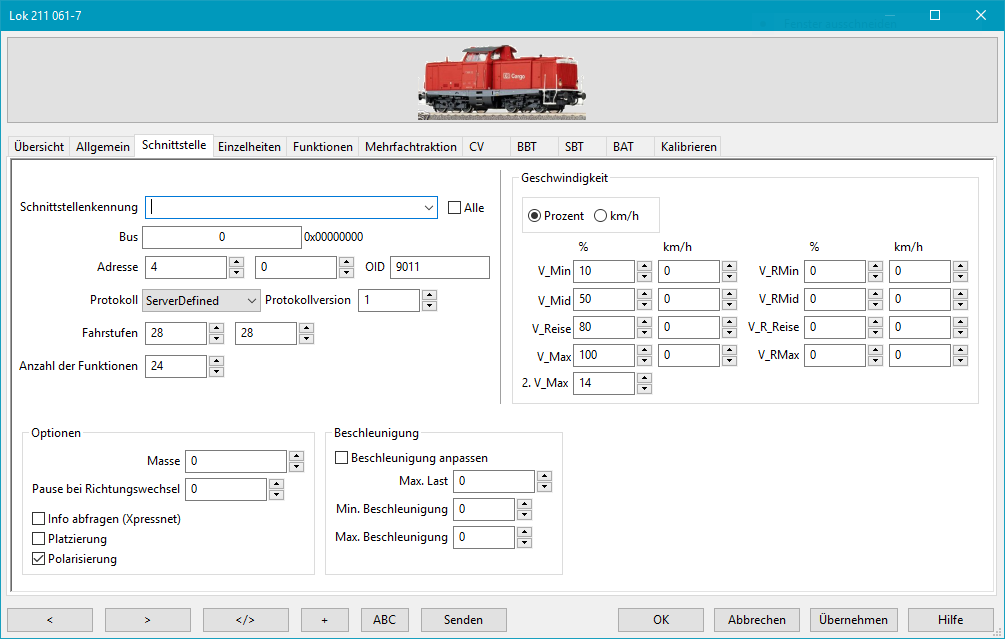Click the next locomotive '>' button
Image resolution: width=1005 pixels, height=639 pixels.
(x=147, y=620)
